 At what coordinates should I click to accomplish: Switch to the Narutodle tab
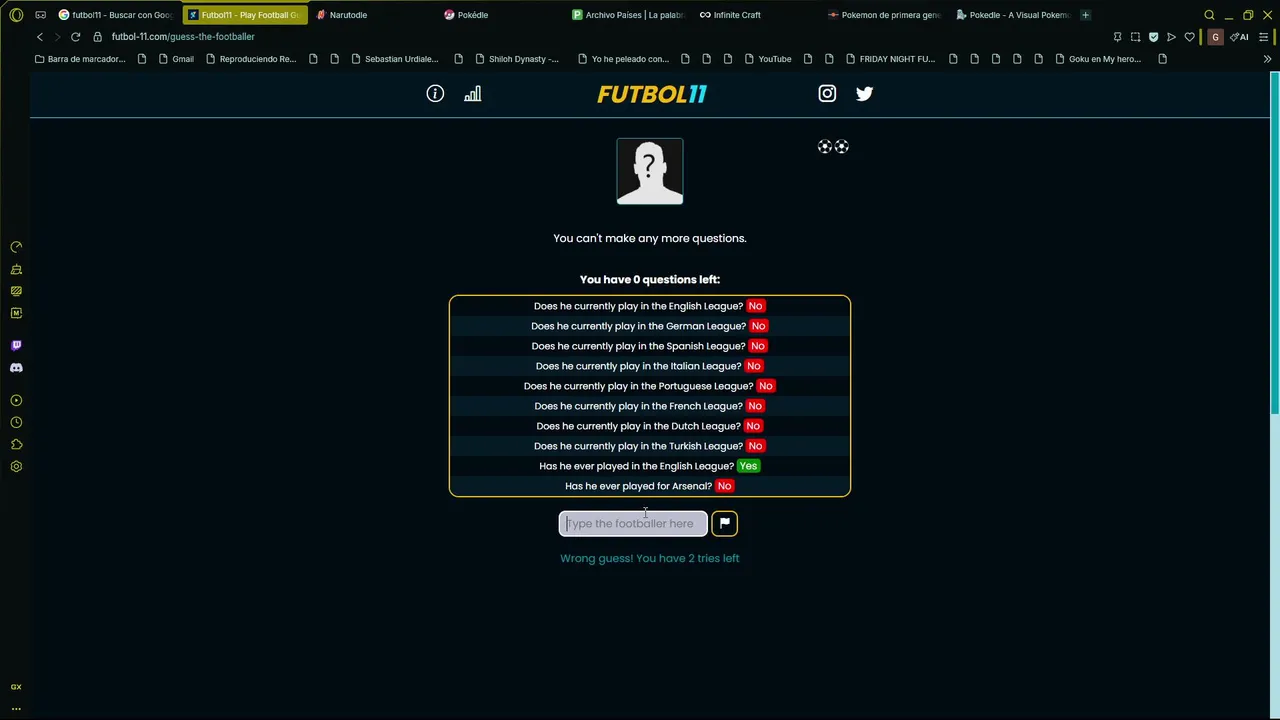348,15
